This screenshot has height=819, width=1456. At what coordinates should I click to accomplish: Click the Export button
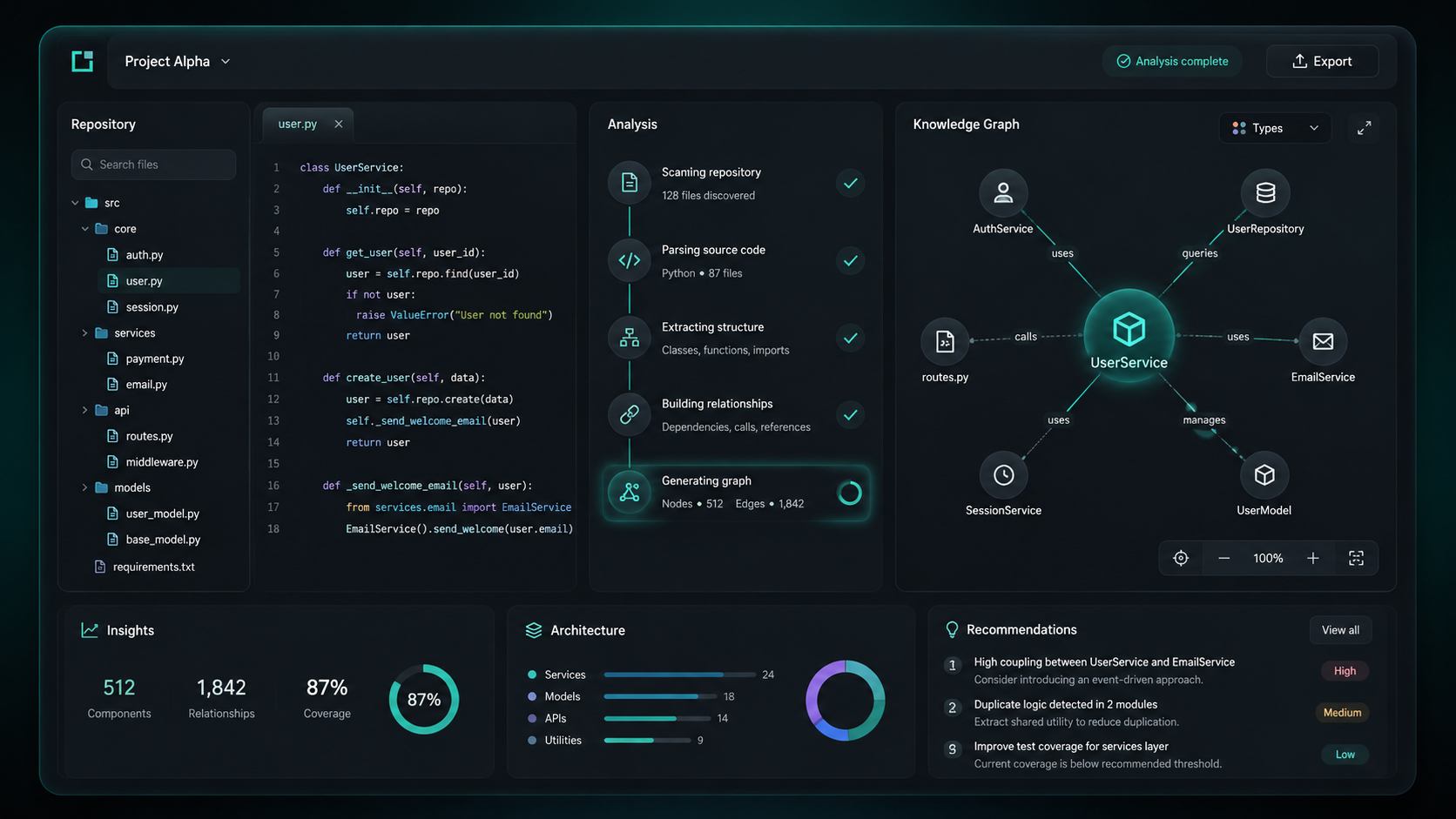point(1322,61)
